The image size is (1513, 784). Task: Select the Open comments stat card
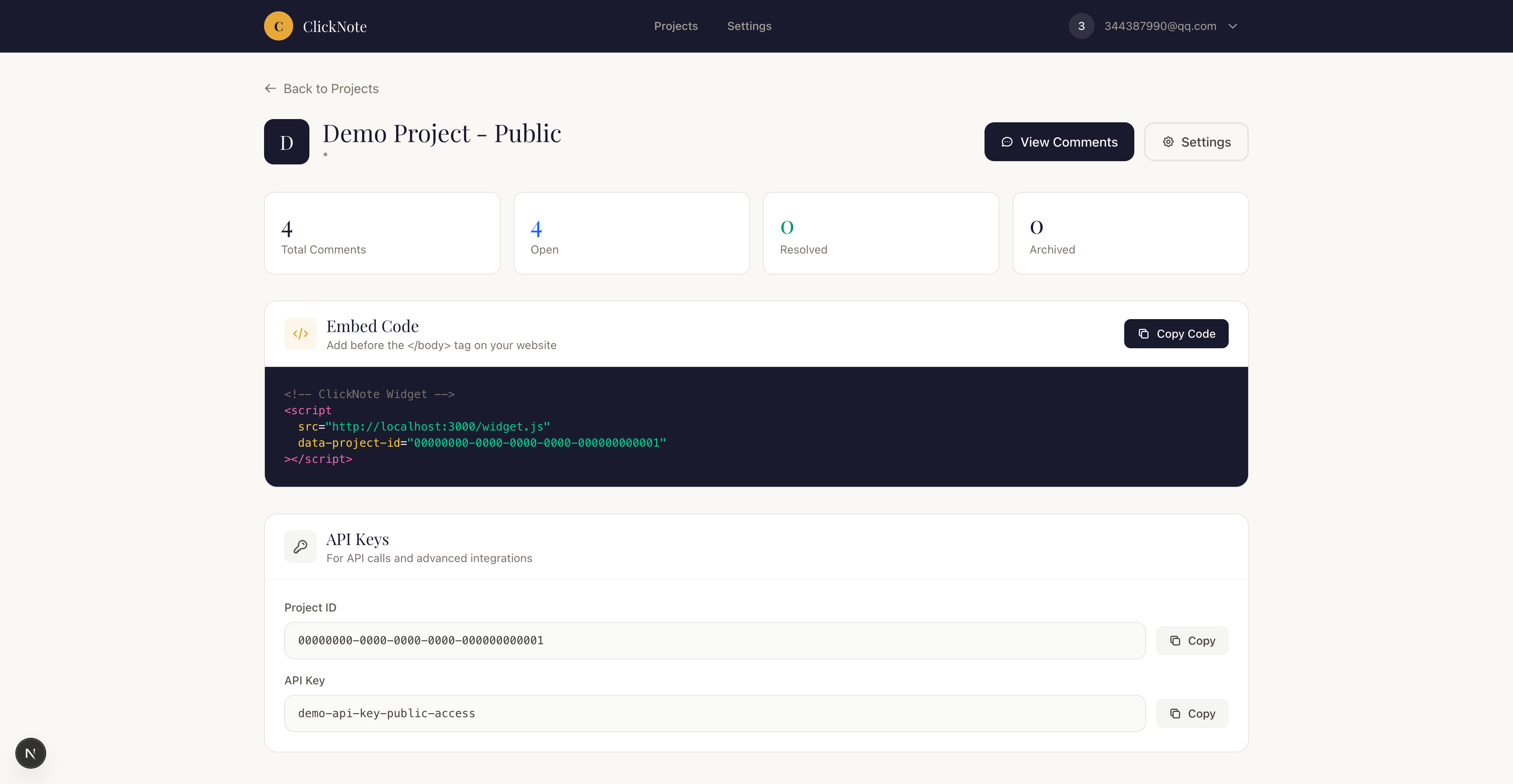tap(631, 233)
